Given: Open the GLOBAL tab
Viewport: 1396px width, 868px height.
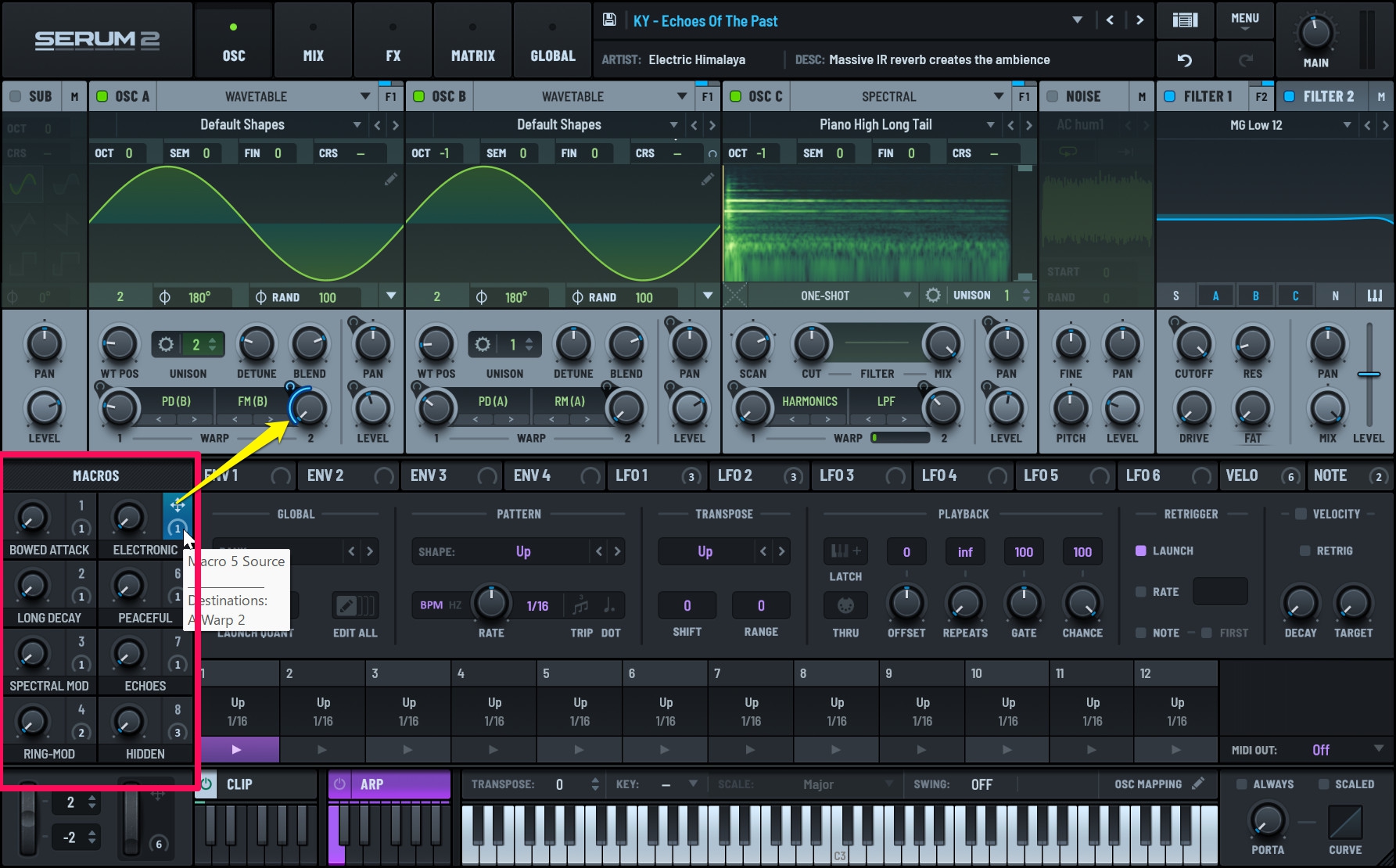Looking at the screenshot, I should (x=552, y=41).
